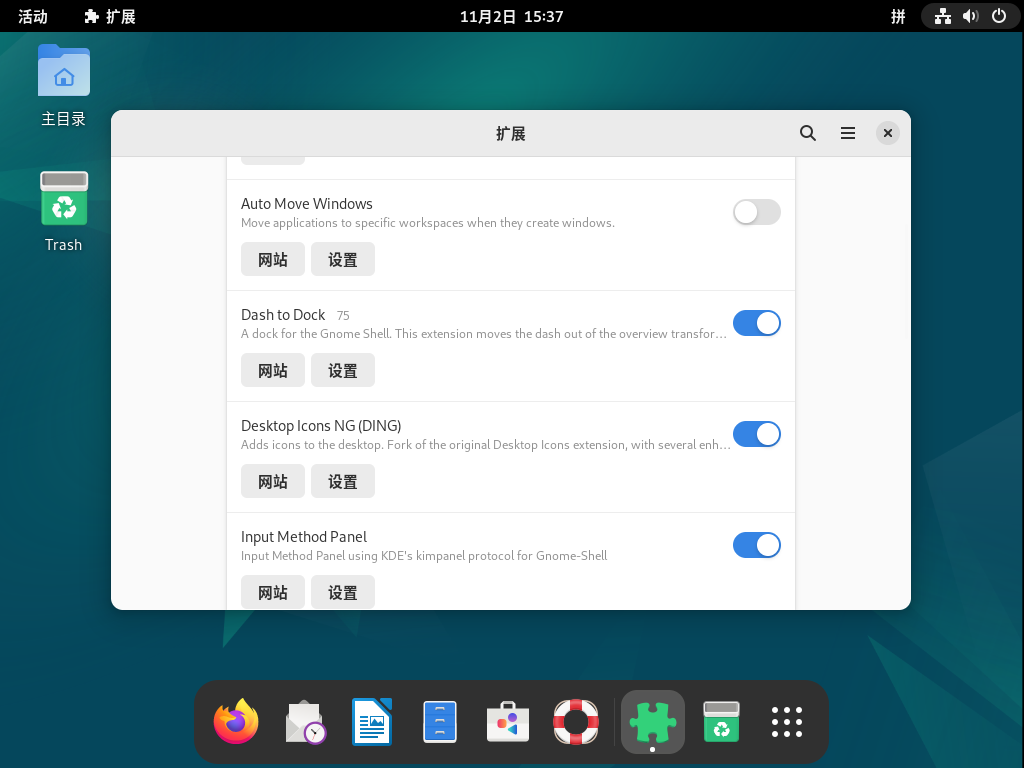
Task: Open LibreOffice Writer from the dock
Action: pos(372,722)
